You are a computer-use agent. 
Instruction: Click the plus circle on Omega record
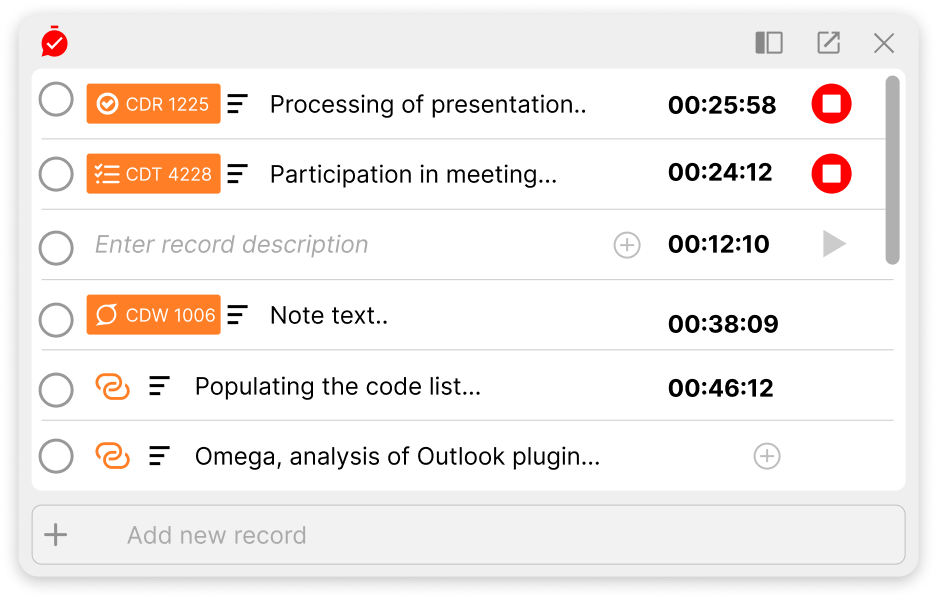(766, 457)
